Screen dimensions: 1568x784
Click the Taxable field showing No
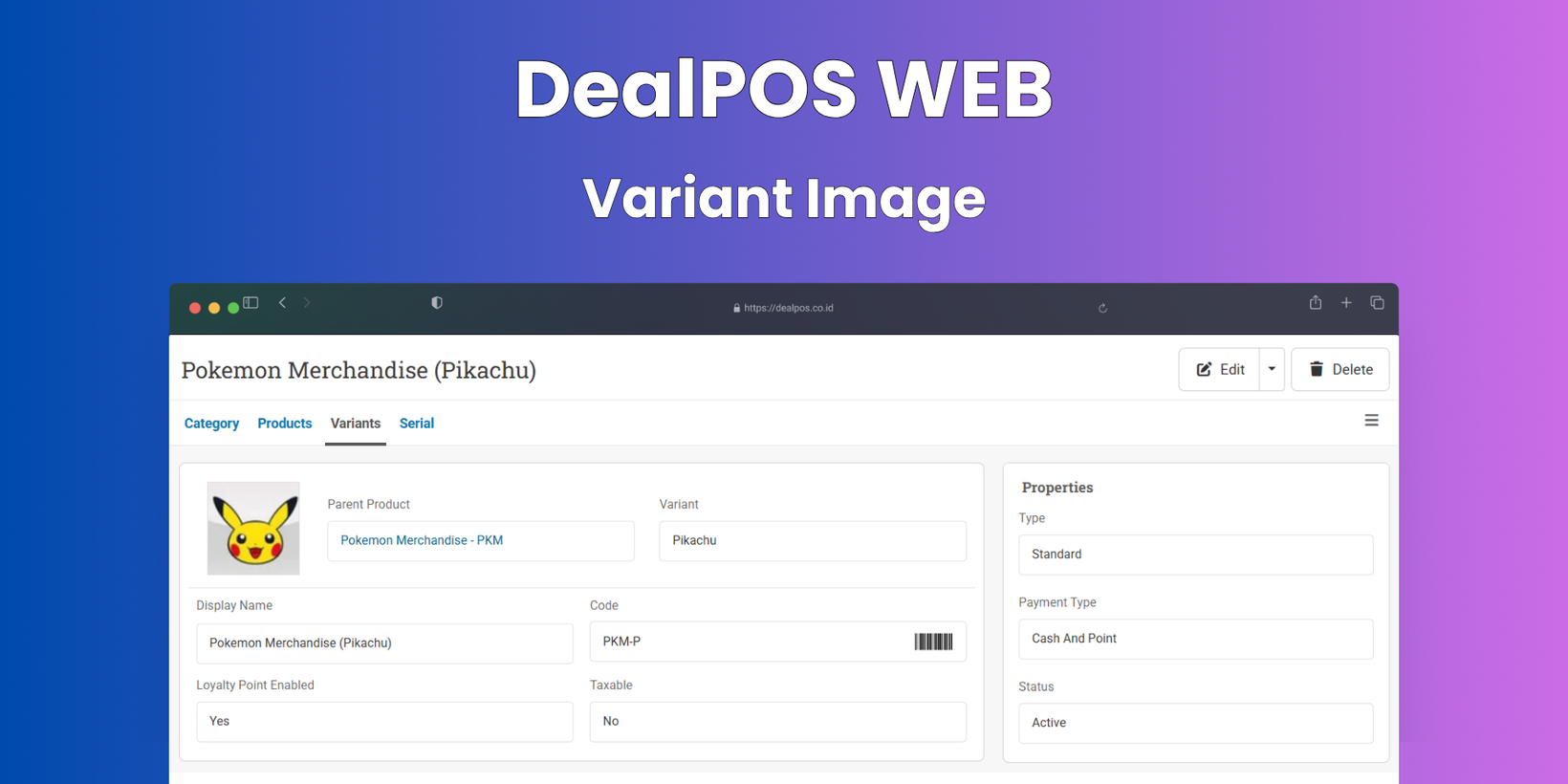coord(778,722)
